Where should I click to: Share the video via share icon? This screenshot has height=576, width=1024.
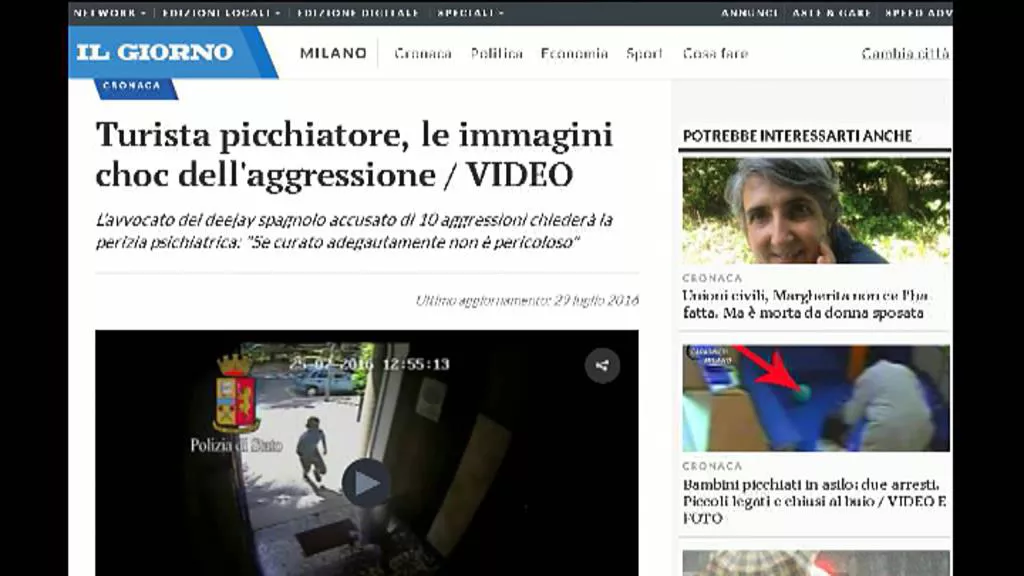[602, 366]
